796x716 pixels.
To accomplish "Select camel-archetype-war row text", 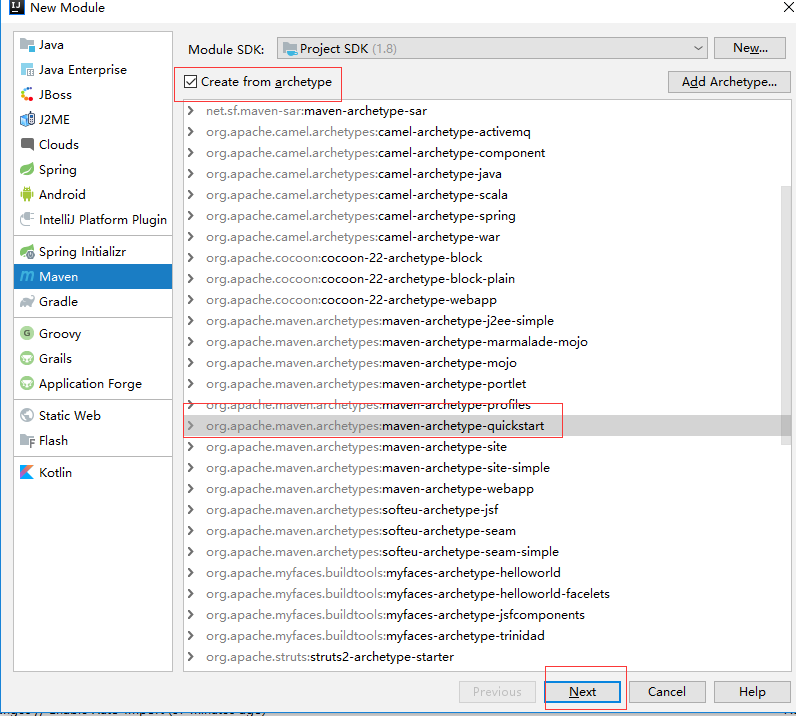I will click(x=353, y=237).
